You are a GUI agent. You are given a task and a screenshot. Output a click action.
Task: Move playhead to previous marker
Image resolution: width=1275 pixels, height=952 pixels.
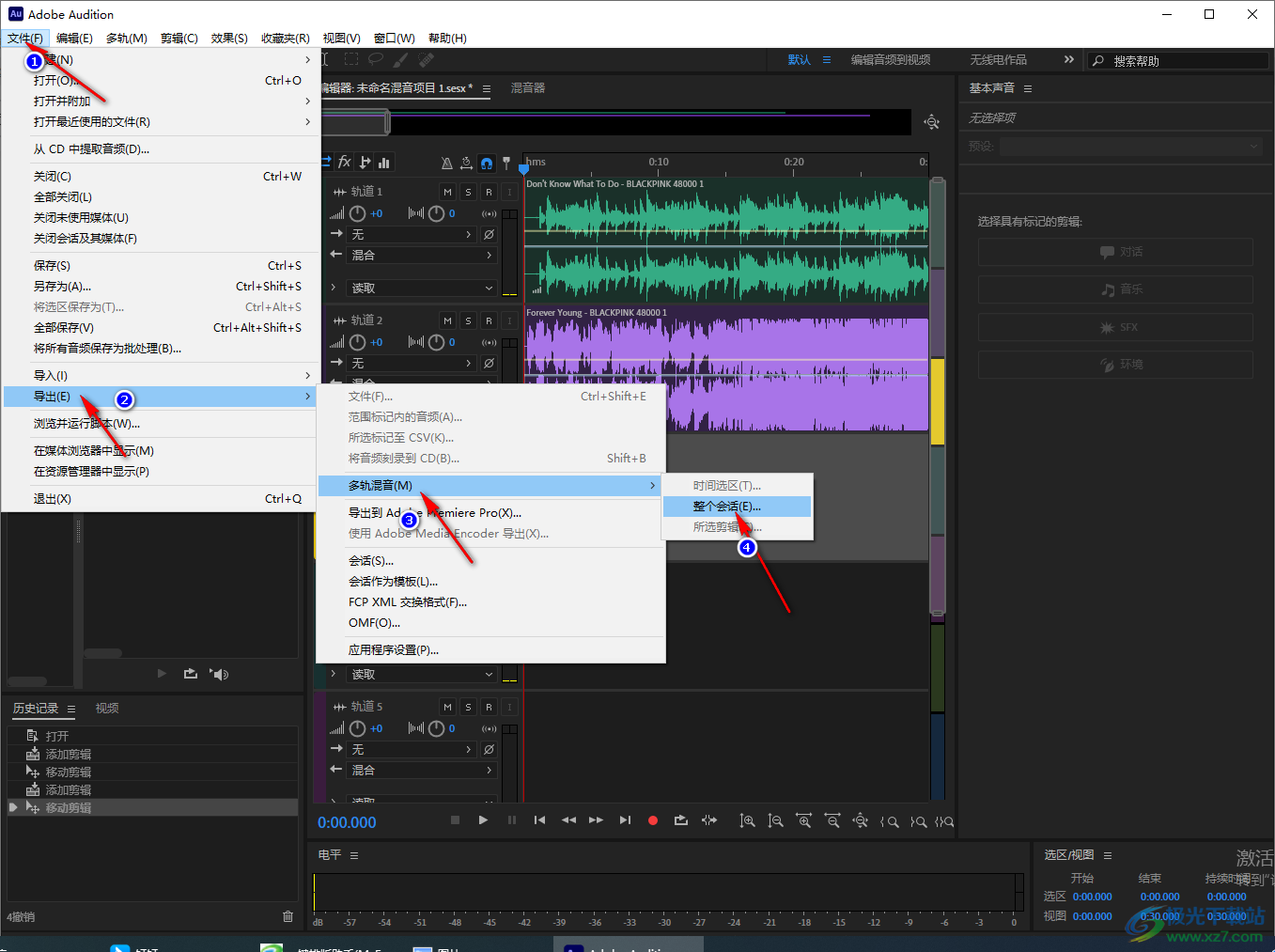pos(539,819)
